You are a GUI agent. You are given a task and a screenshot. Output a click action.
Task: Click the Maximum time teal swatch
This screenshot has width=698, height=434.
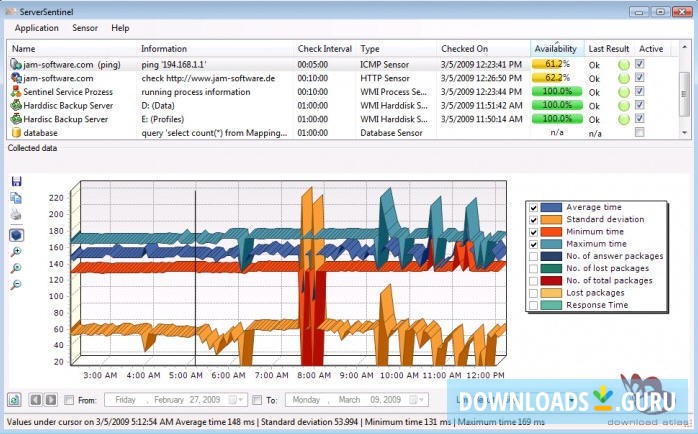[x=551, y=244]
